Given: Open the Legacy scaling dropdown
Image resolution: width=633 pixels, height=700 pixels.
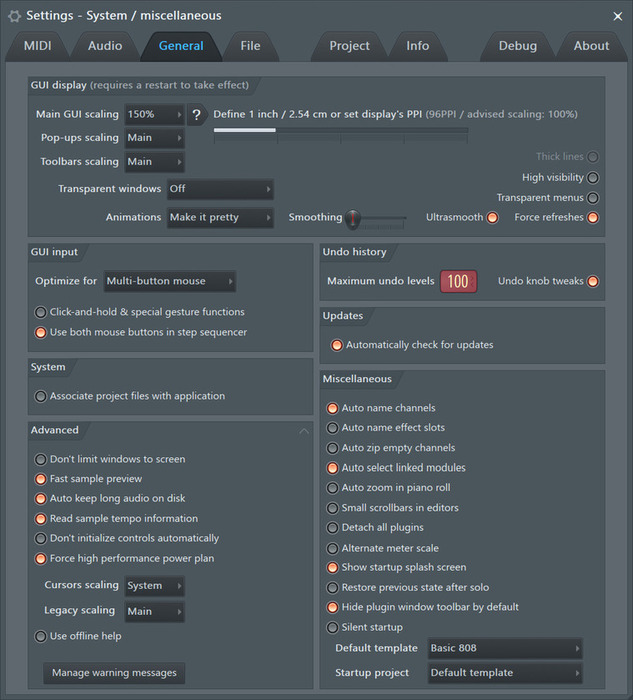Looking at the screenshot, I should click(x=154, y=612).
